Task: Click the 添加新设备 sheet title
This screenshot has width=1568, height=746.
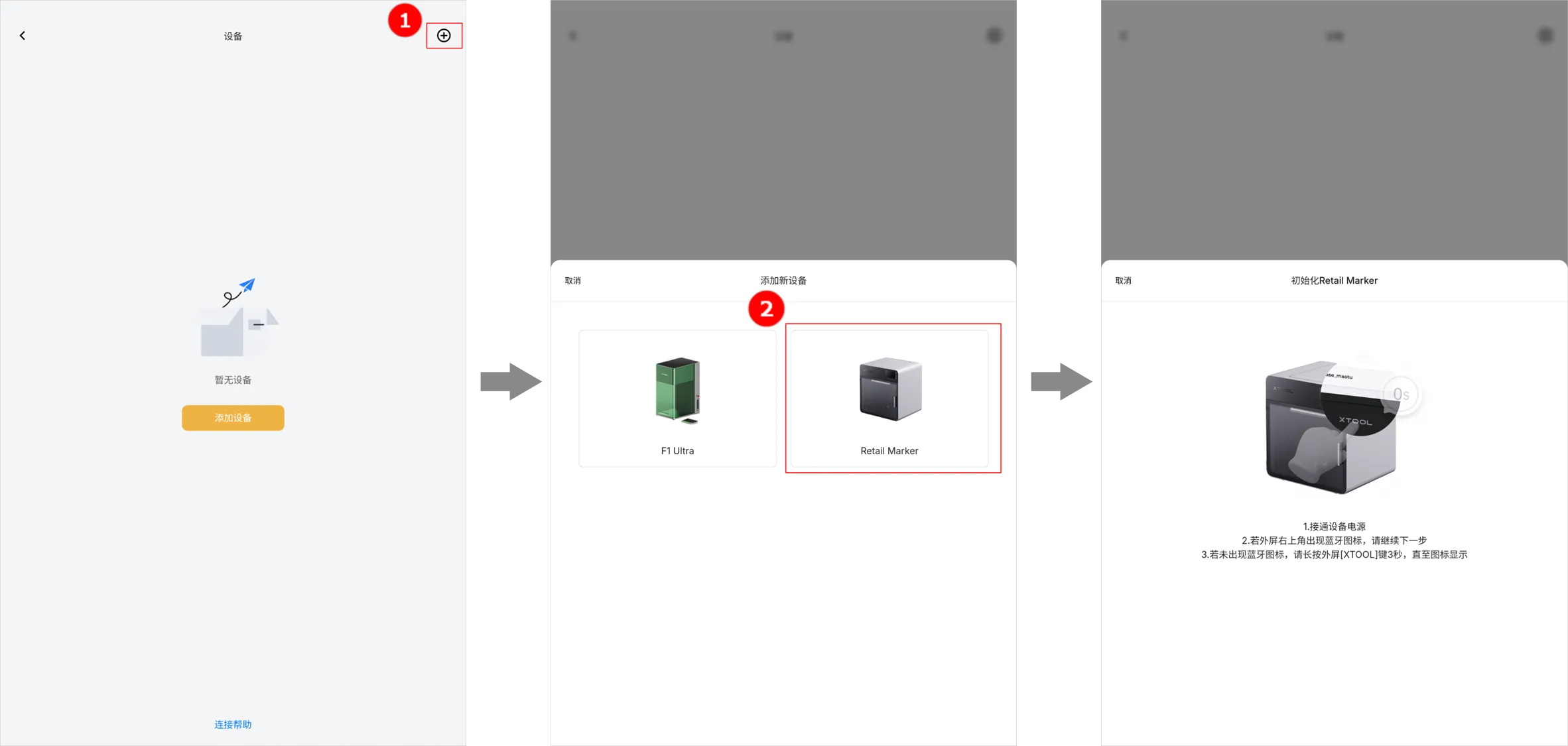Action: click(783, 280)
